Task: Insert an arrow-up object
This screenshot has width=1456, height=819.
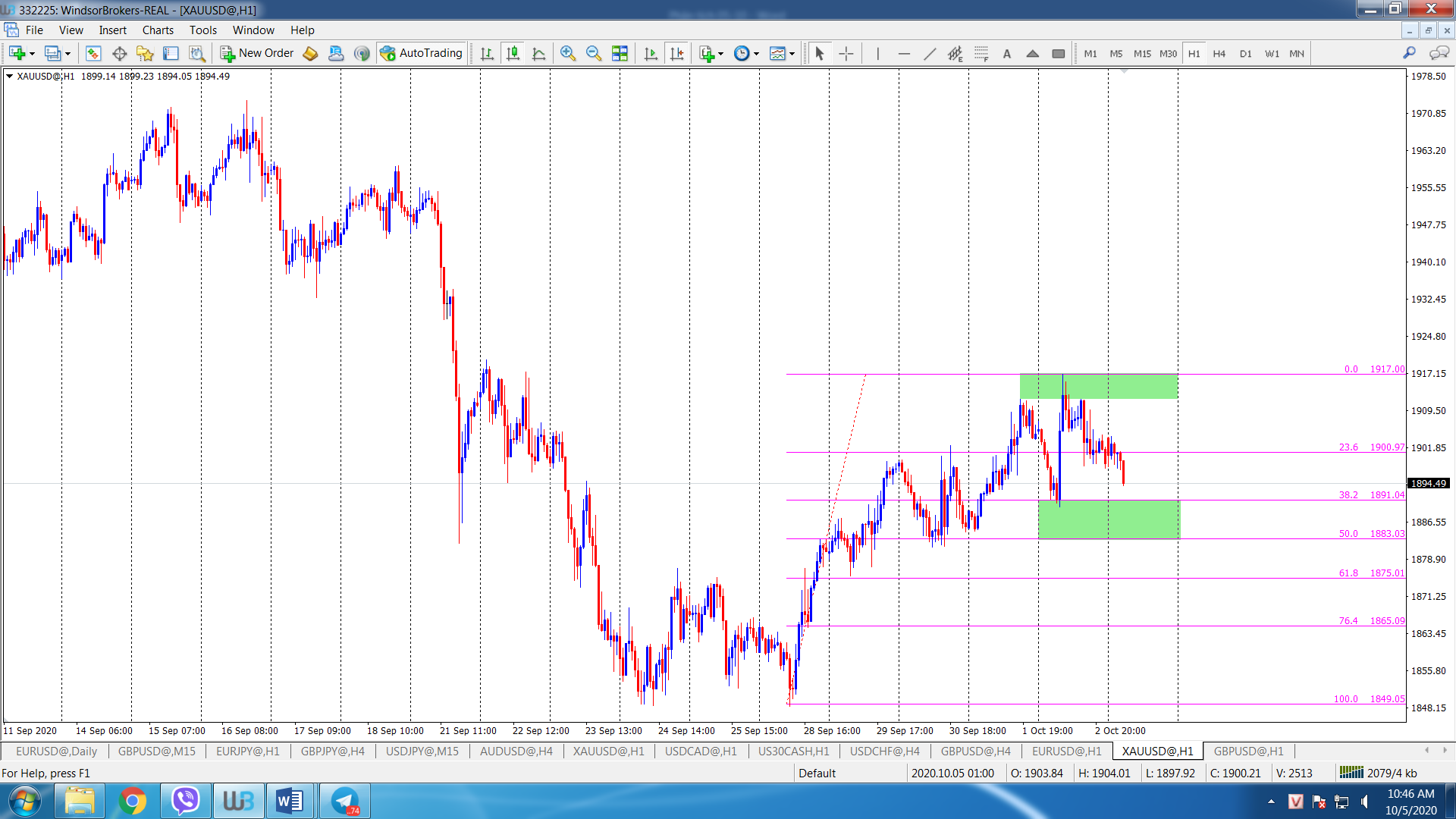Action: 1032,53
